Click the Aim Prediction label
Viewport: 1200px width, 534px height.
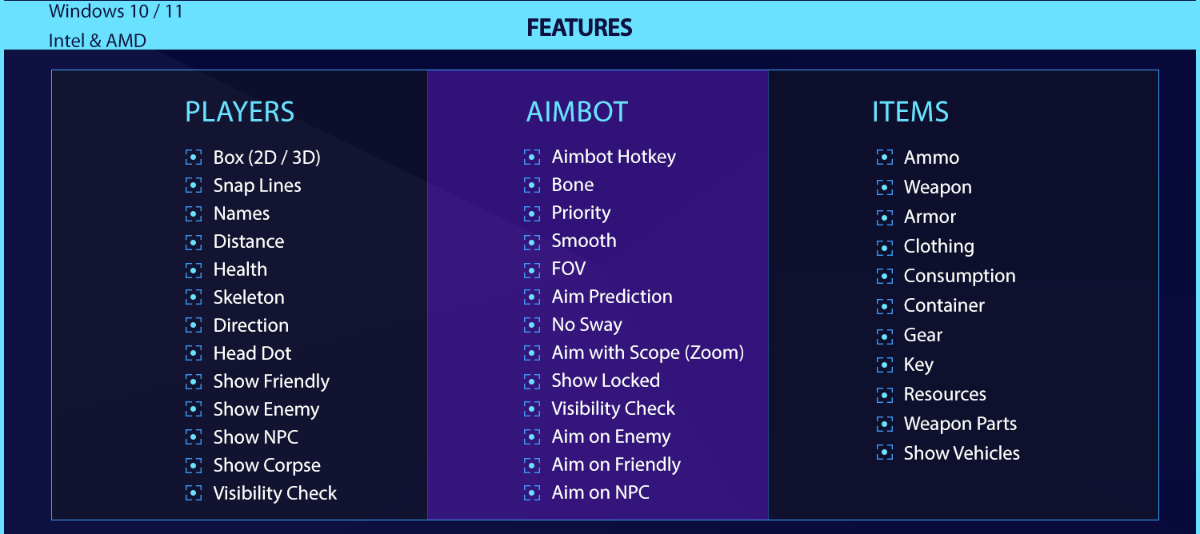[612, 296]
